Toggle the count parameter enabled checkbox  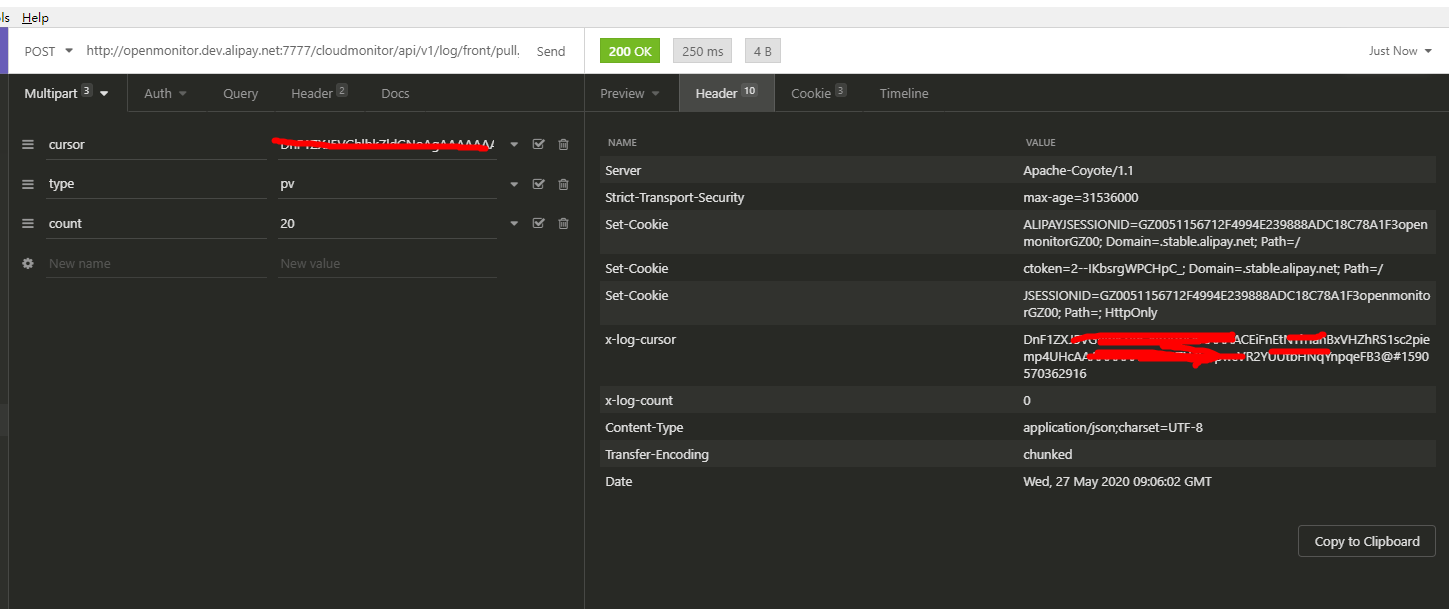pyautogui.click(x=539, y=224)
